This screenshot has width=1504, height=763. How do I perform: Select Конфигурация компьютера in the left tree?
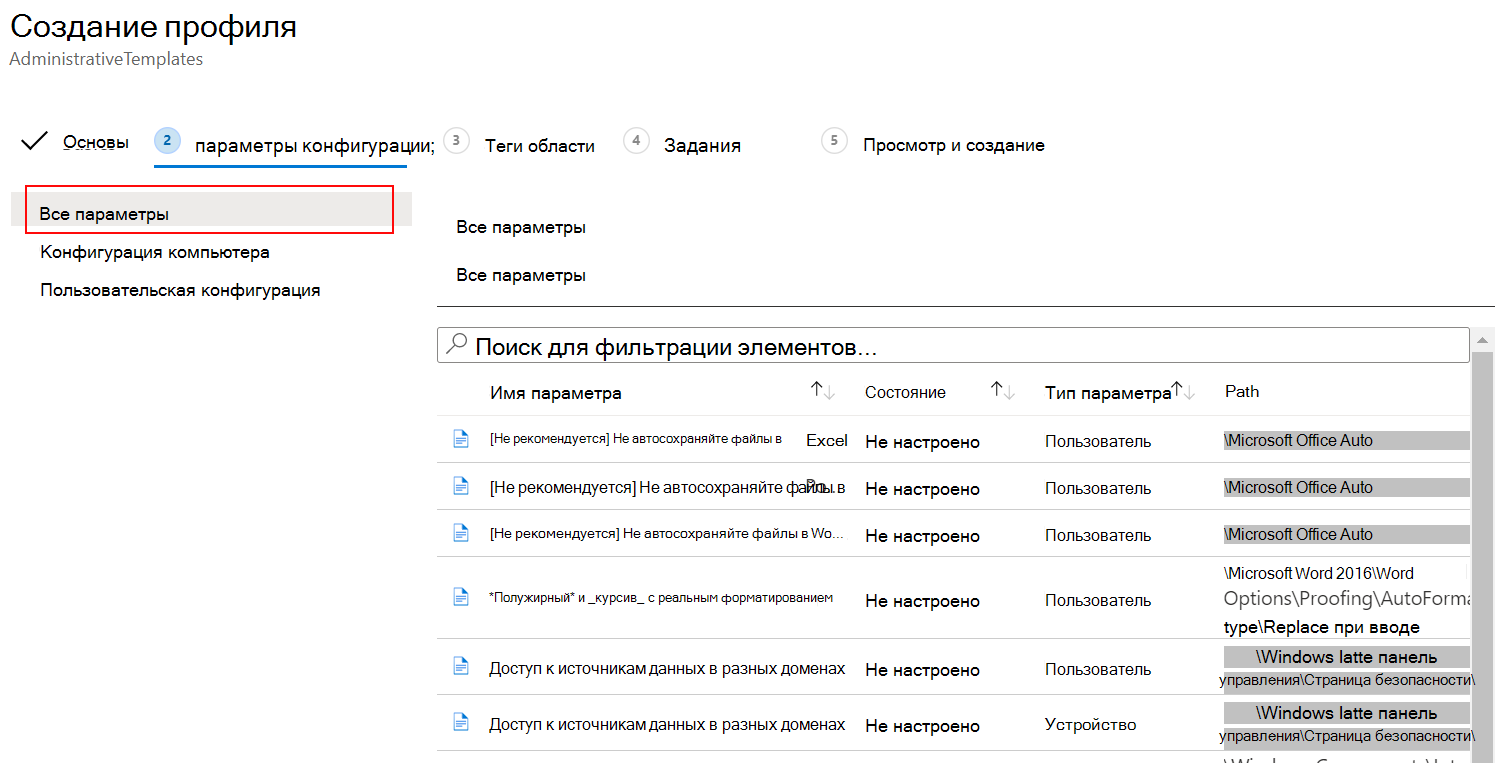click(x=155, y=252)
